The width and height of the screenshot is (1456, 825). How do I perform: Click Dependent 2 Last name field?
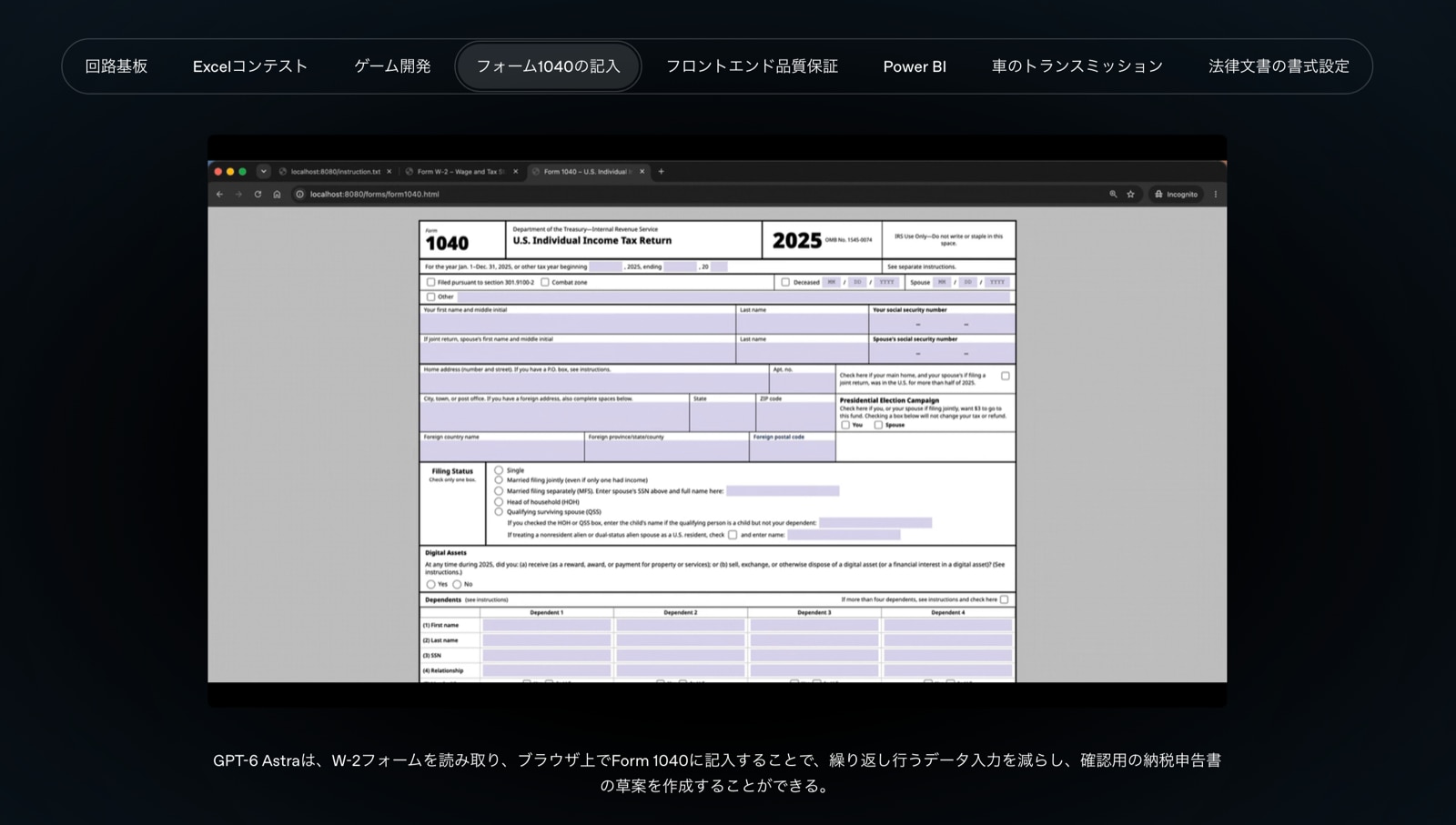pyautogui.click(x=681, y=640)
